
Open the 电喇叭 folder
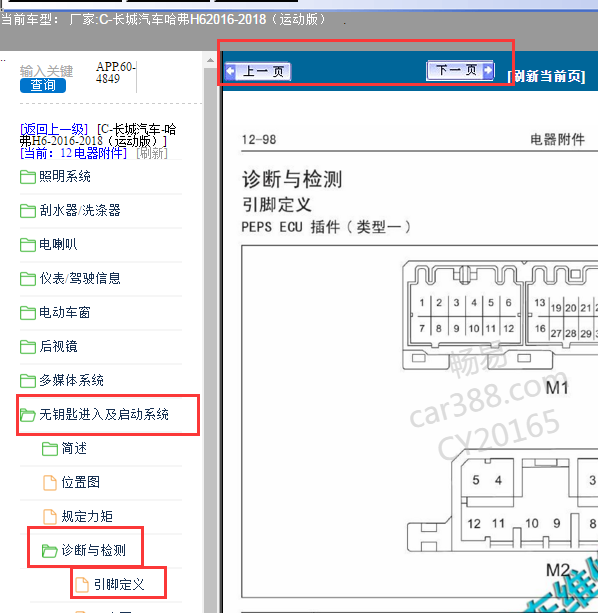click(58, 245)
